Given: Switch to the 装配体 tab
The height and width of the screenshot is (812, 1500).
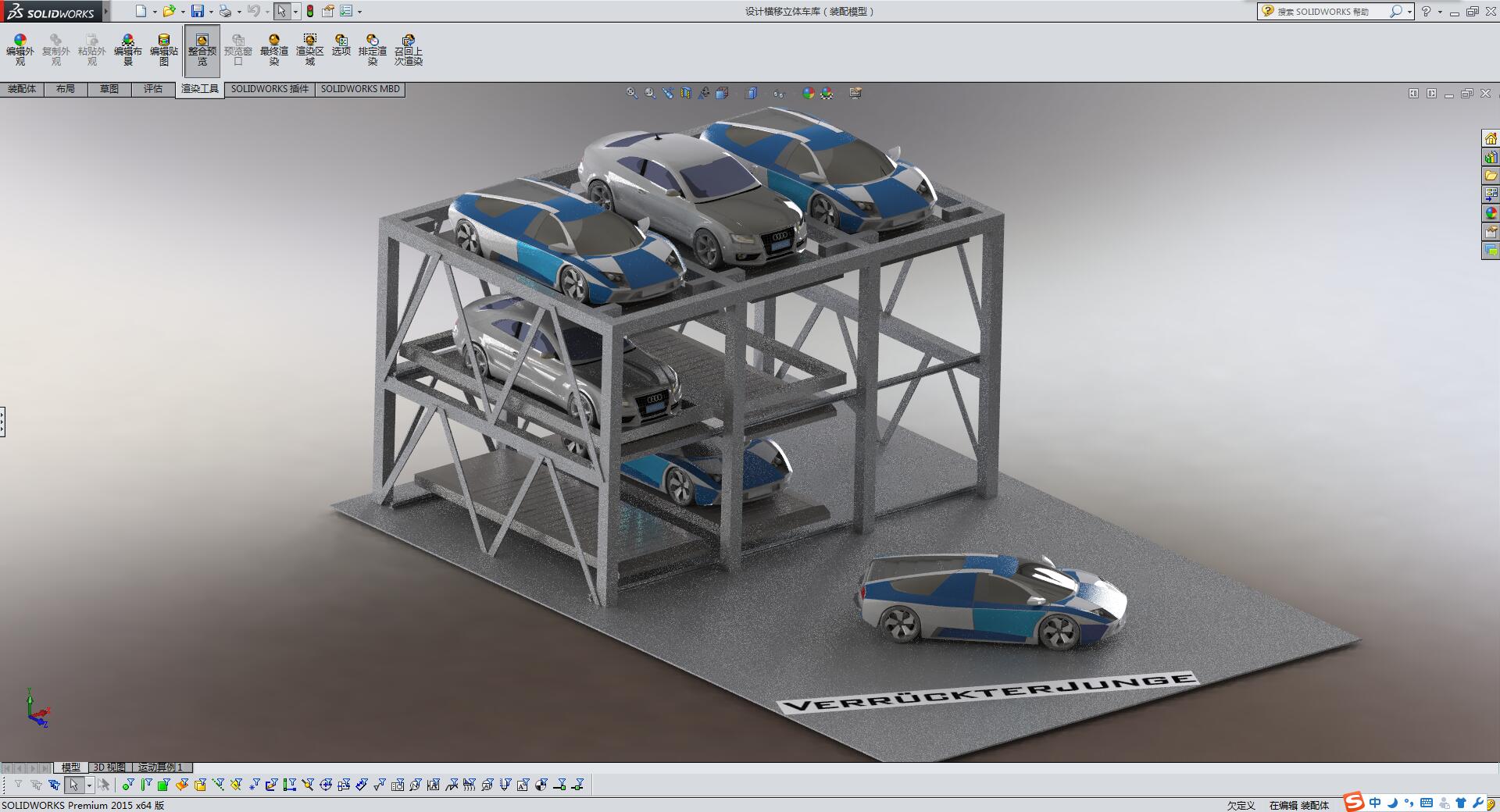Looking at the screenshot, I should [22, 89].
